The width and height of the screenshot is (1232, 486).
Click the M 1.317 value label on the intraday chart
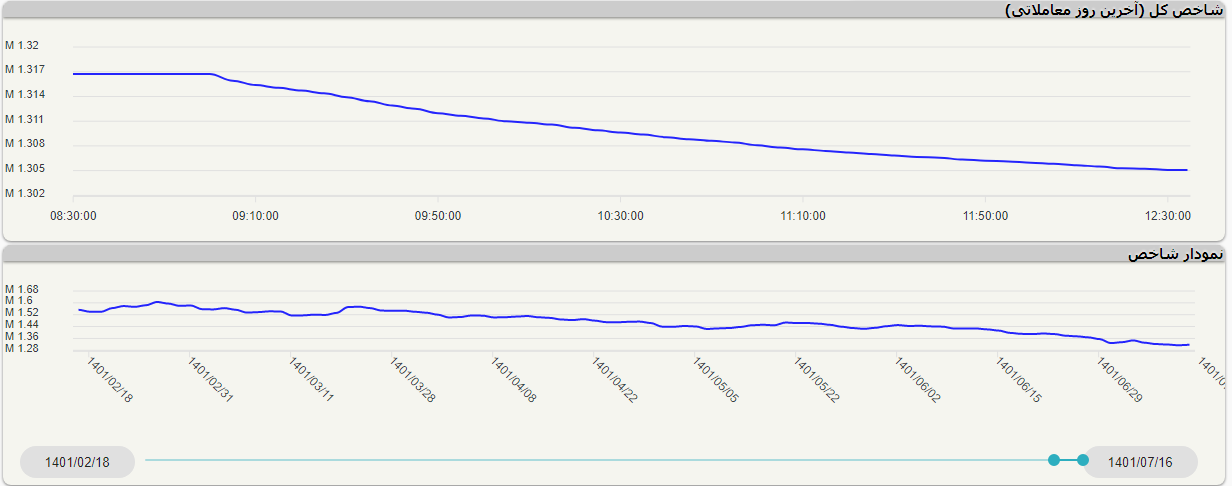click(x=24, y=70)
